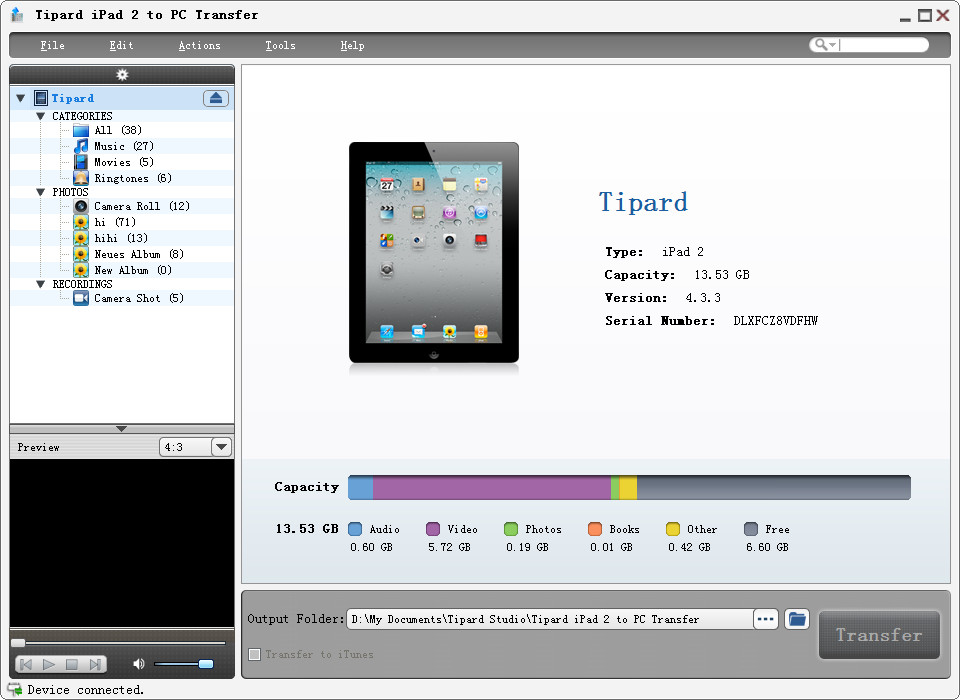
Task: Open the Help menu
Action: point(352,45)
